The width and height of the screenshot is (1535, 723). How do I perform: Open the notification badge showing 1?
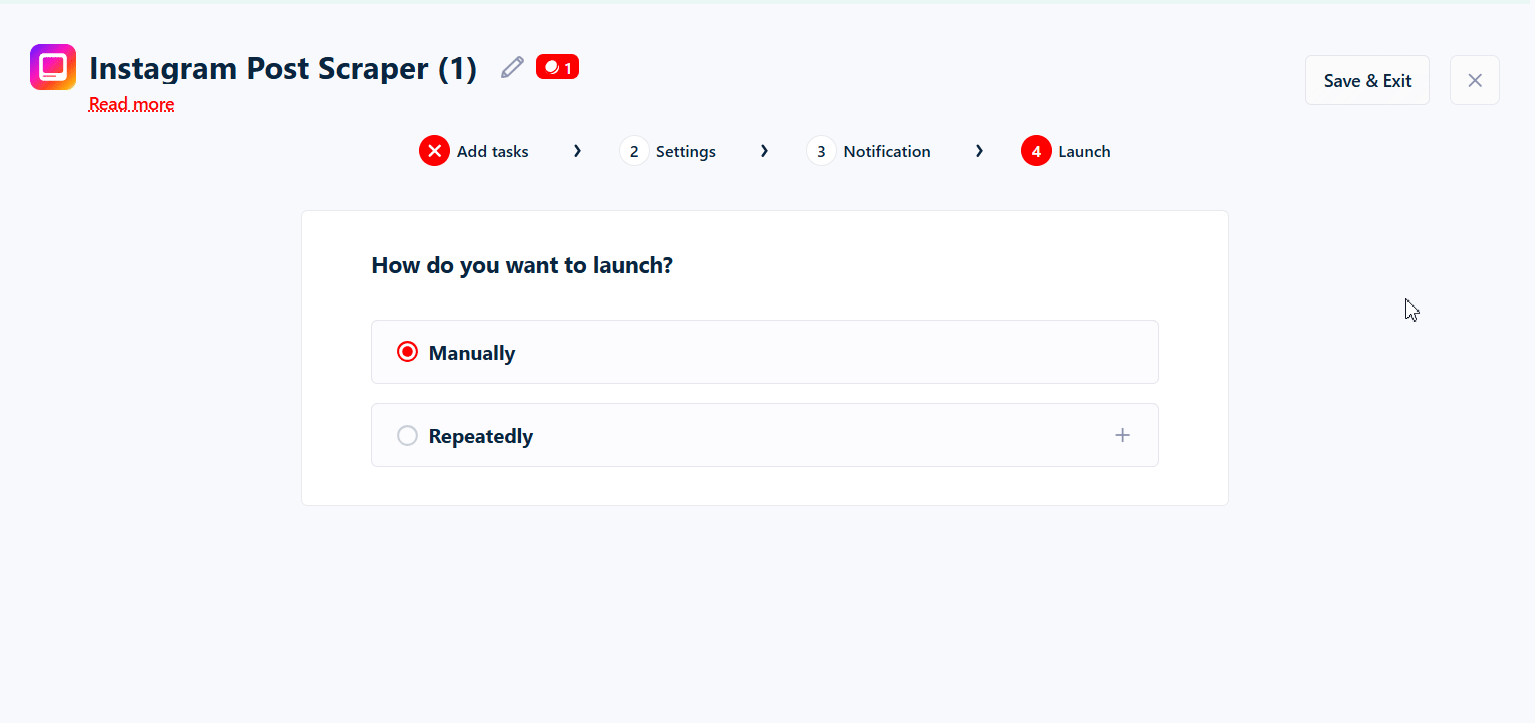coord(556,66)
